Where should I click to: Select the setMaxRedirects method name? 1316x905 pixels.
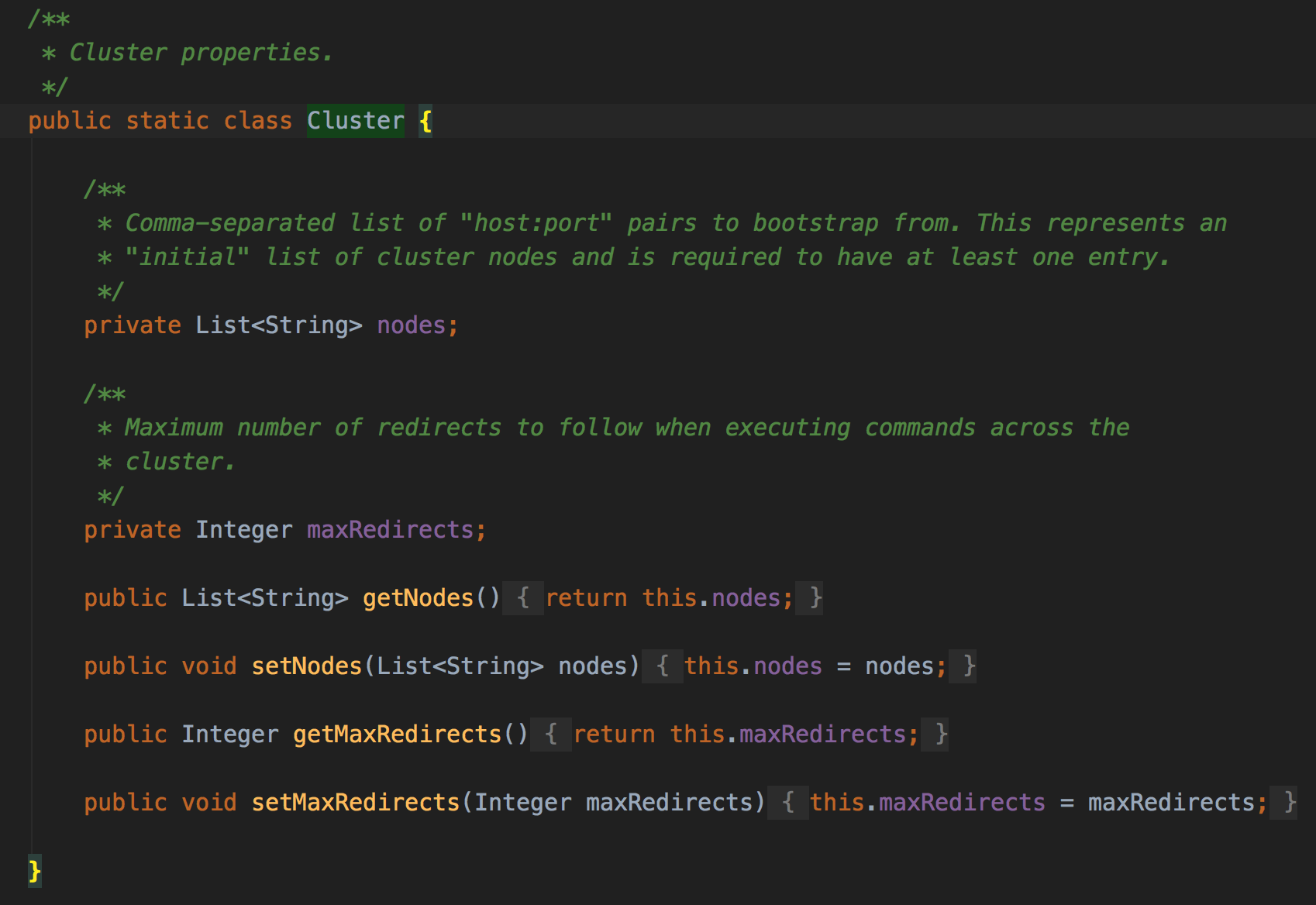pos(357,802)
